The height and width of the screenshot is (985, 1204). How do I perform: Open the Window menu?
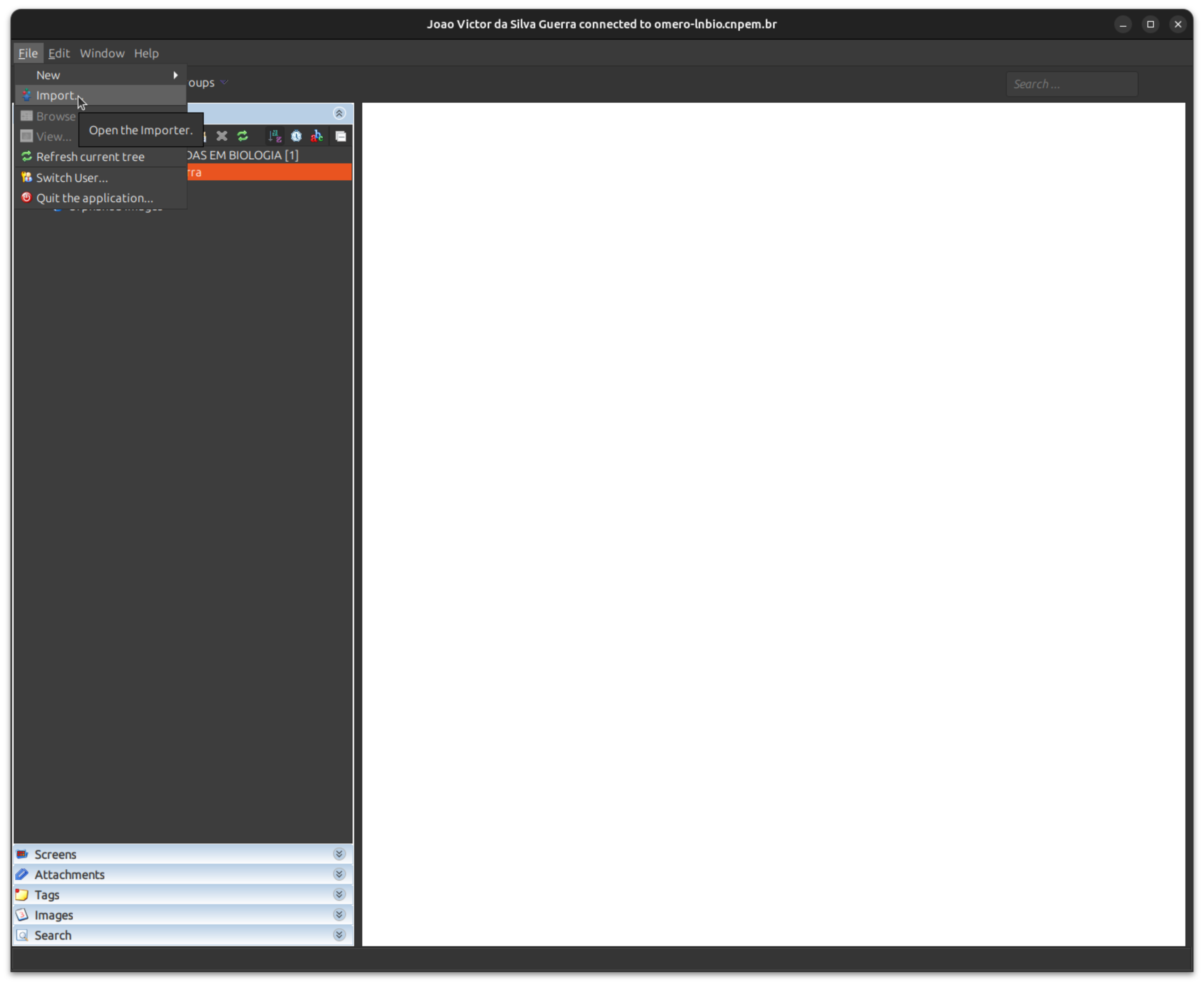102,53
